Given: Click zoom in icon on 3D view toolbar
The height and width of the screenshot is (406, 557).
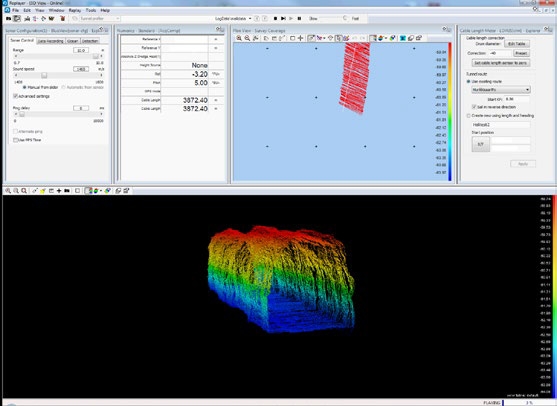Looking at the screenshot, I should (x=8, y=191).
